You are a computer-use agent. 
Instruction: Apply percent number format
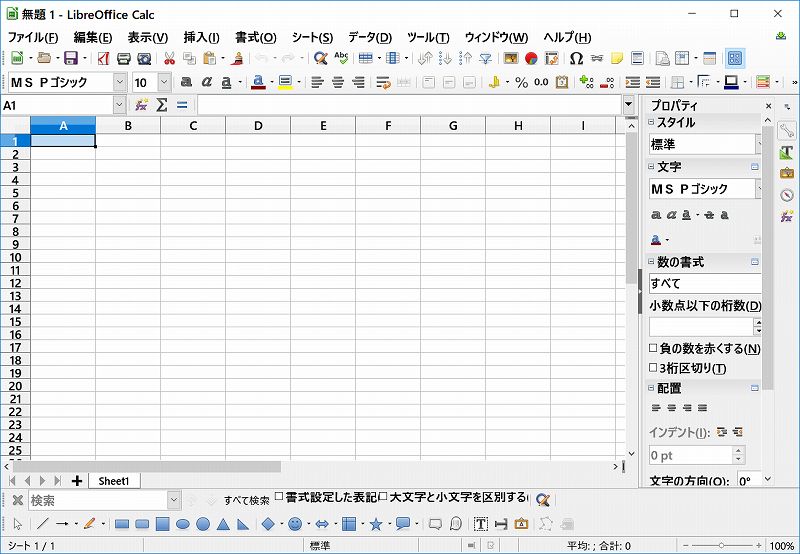(521, 83)
